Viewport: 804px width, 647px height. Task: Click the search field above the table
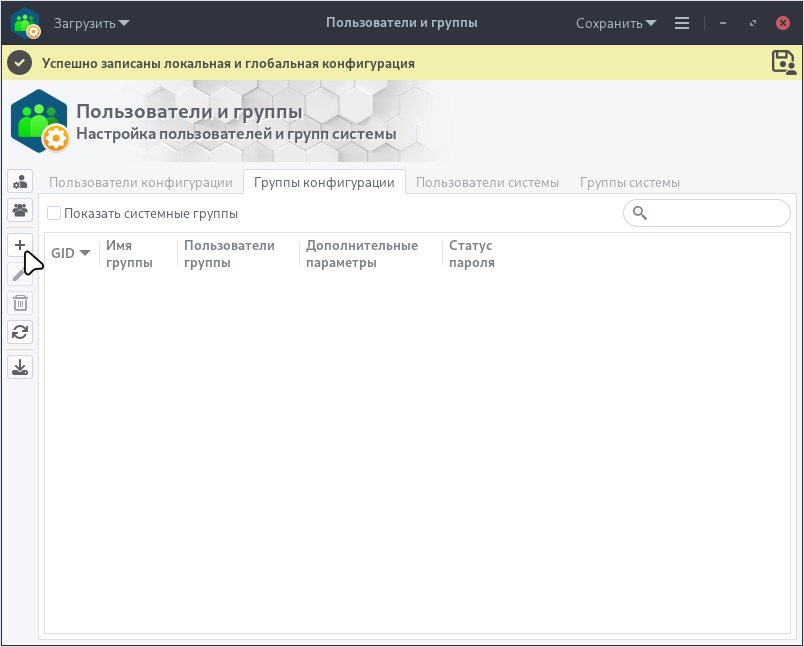706,213
